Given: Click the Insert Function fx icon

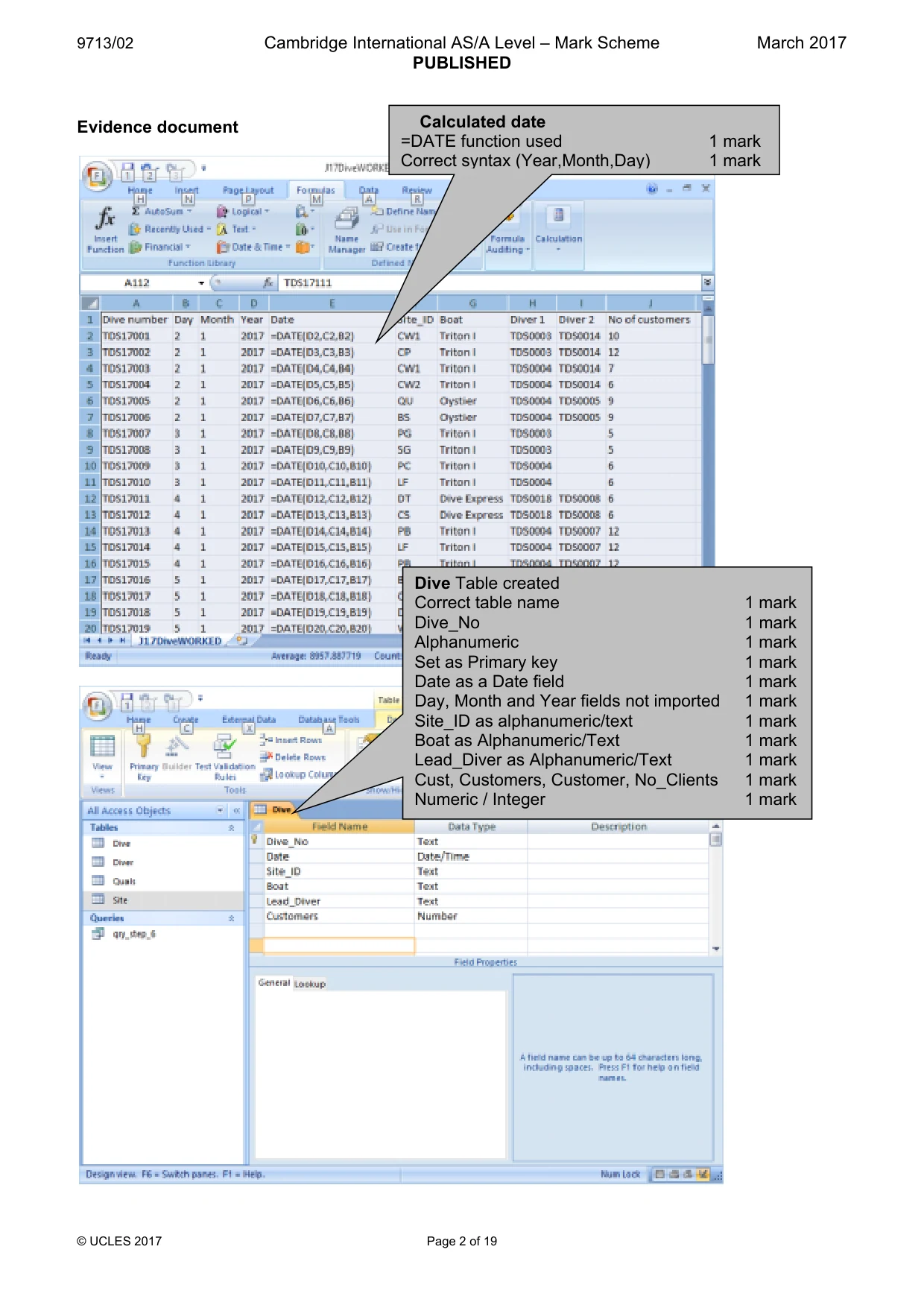Looking at the screenshot, I should (x=106, y=218).
